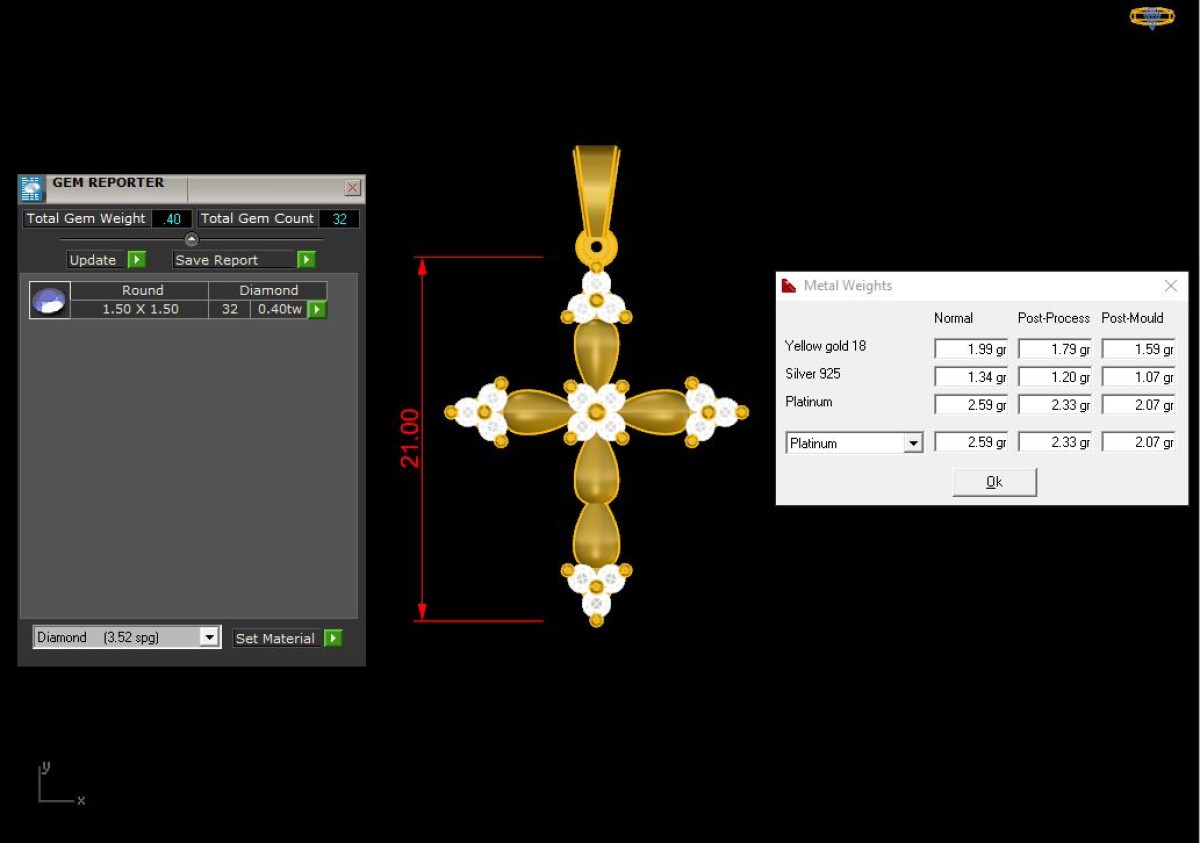The height and width of the screenshot is (843, 1200).
Task: Click the Yellow gold 18 Normal weight field
Action: pyautogui.click(x=971, y=349)
